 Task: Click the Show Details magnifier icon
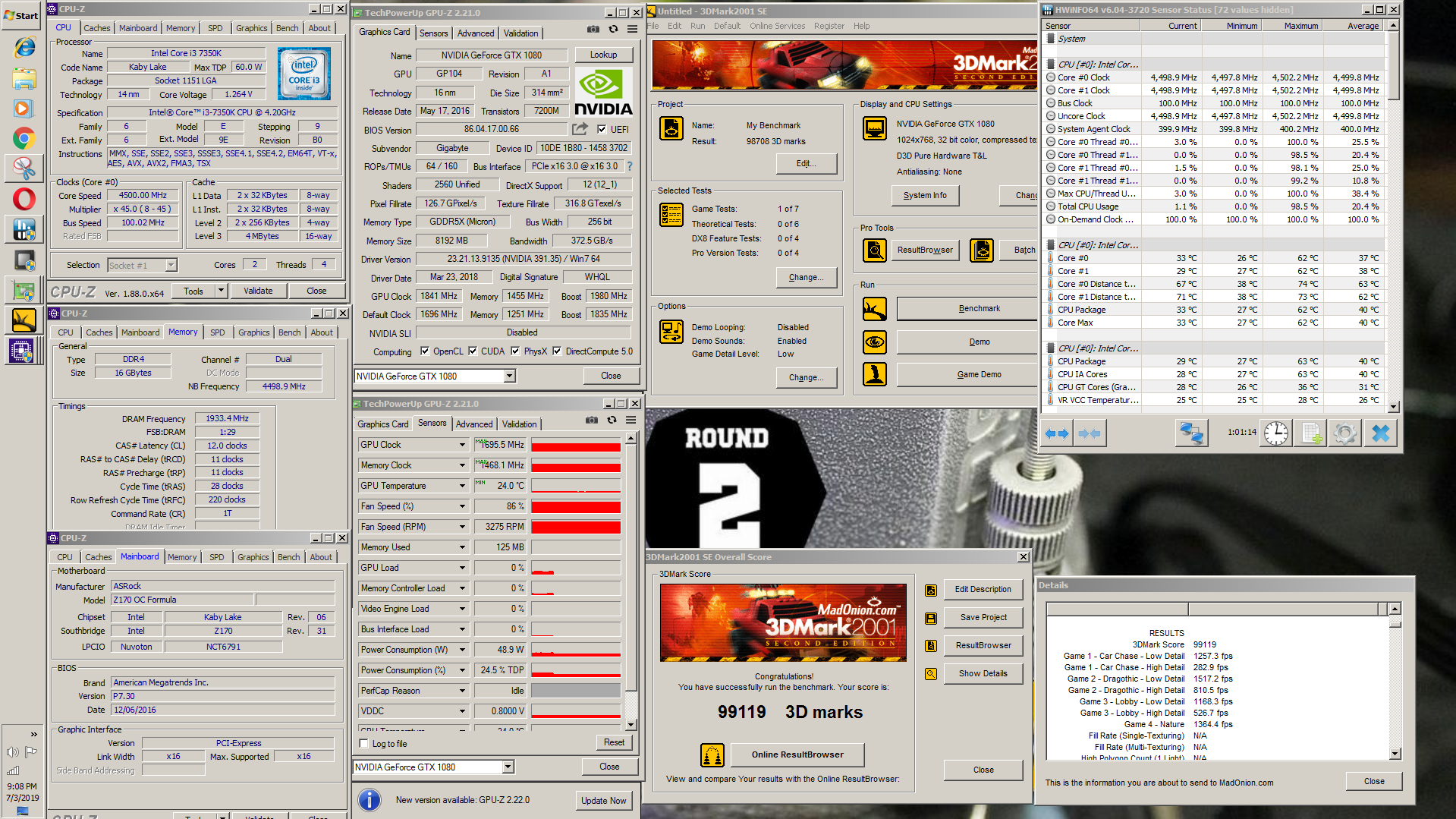point(931,674)
